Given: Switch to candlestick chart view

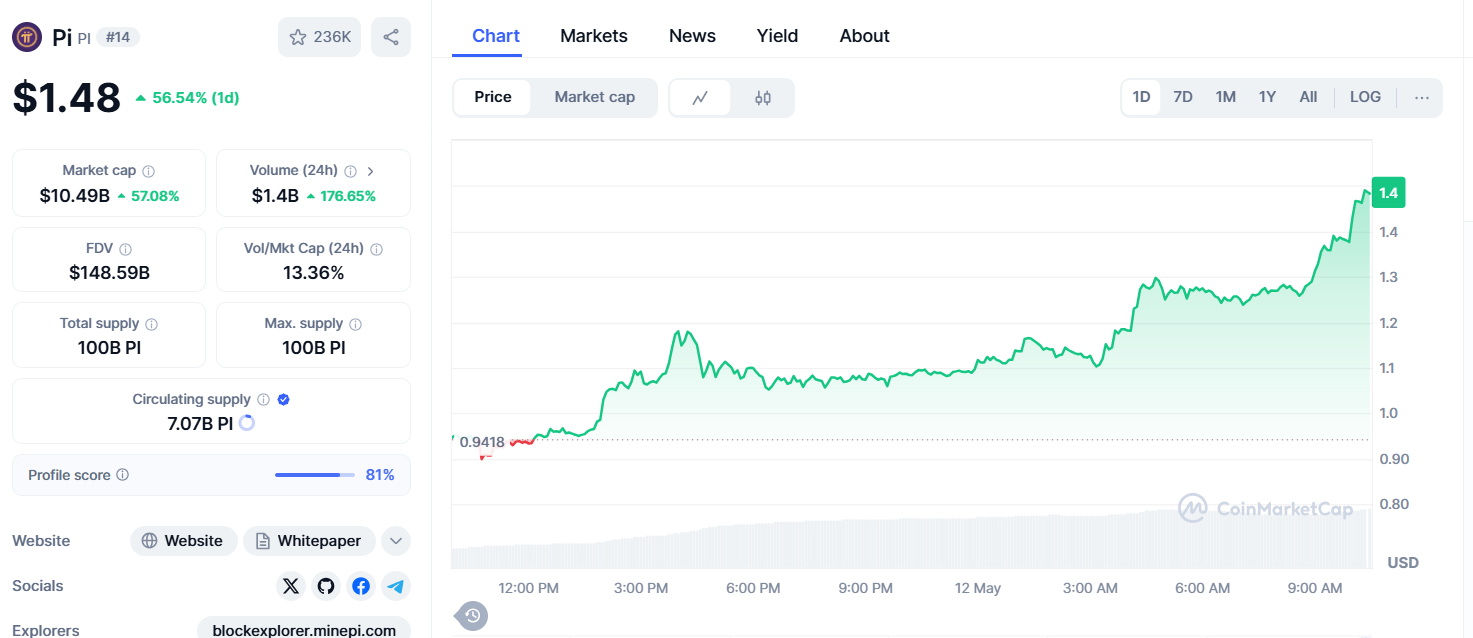Looking at the screenshot, I should point(763,98).
